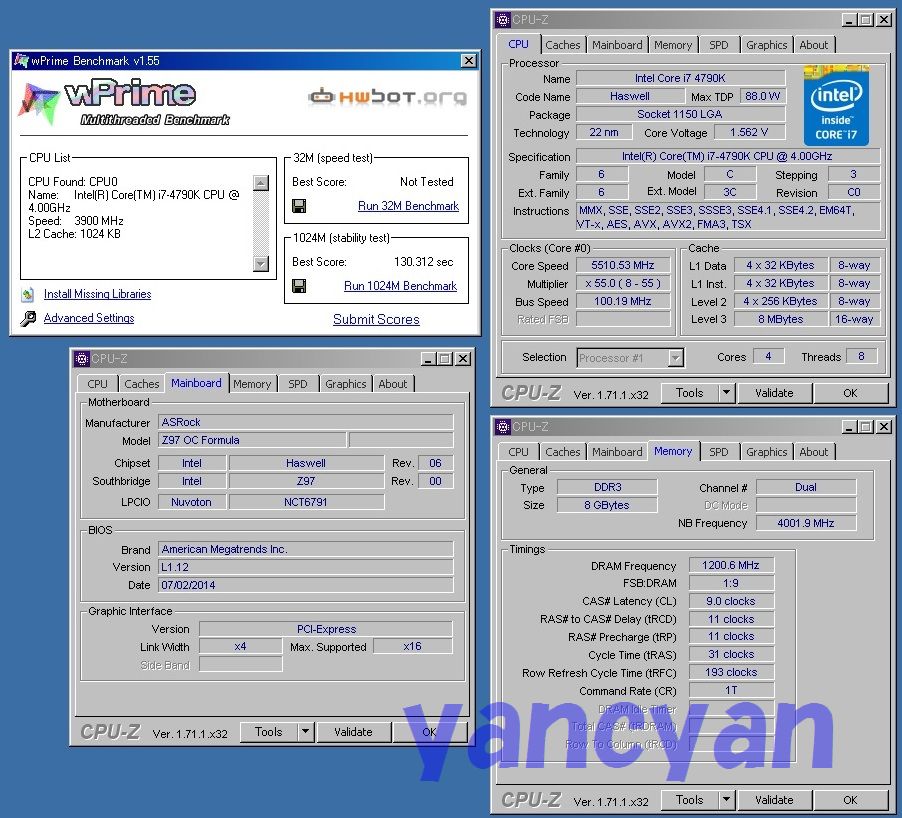Select SPD tab in Memory window
902x818 pixels.
click(718, 452)
